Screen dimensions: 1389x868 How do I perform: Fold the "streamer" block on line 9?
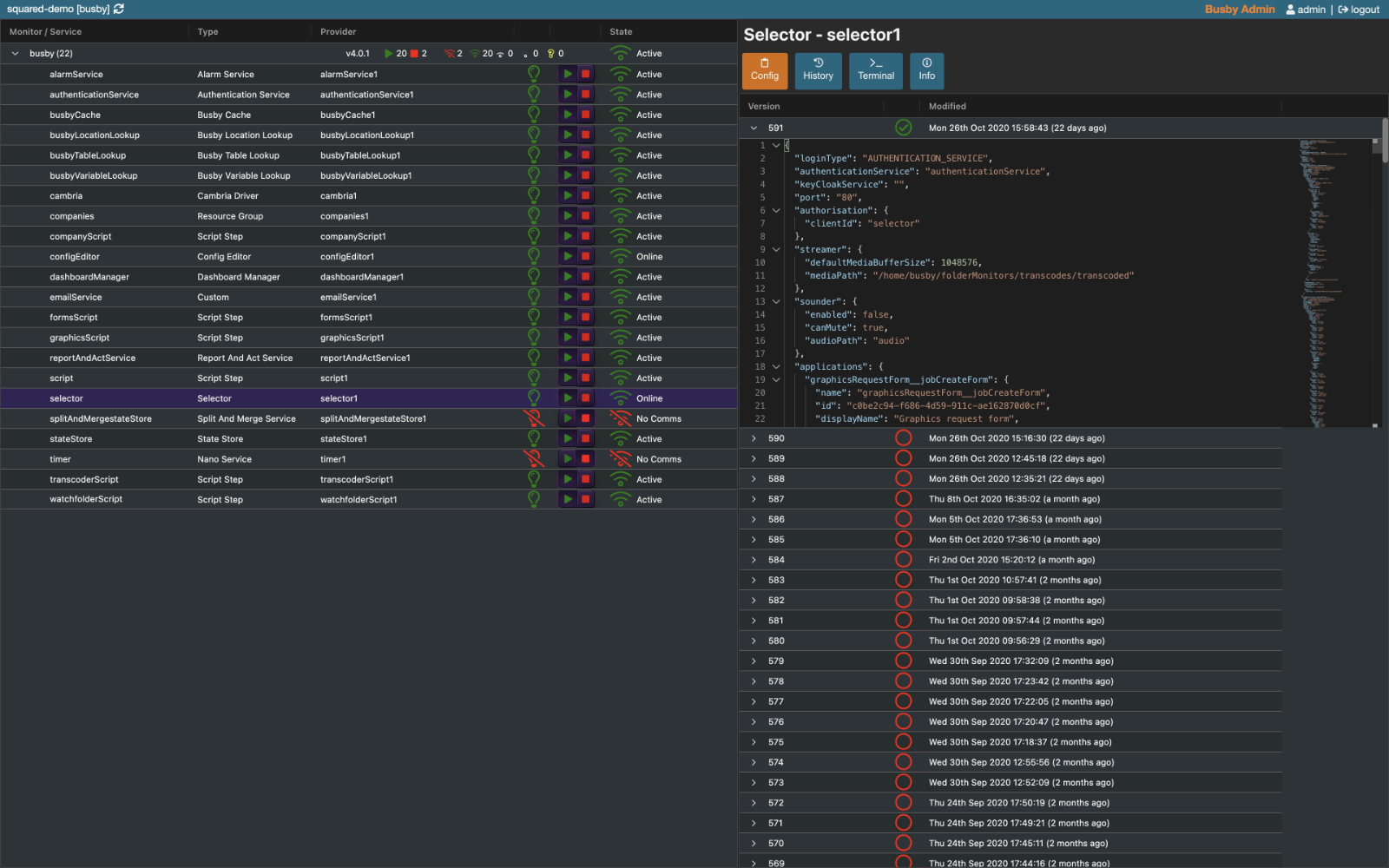tap(776, 249)
